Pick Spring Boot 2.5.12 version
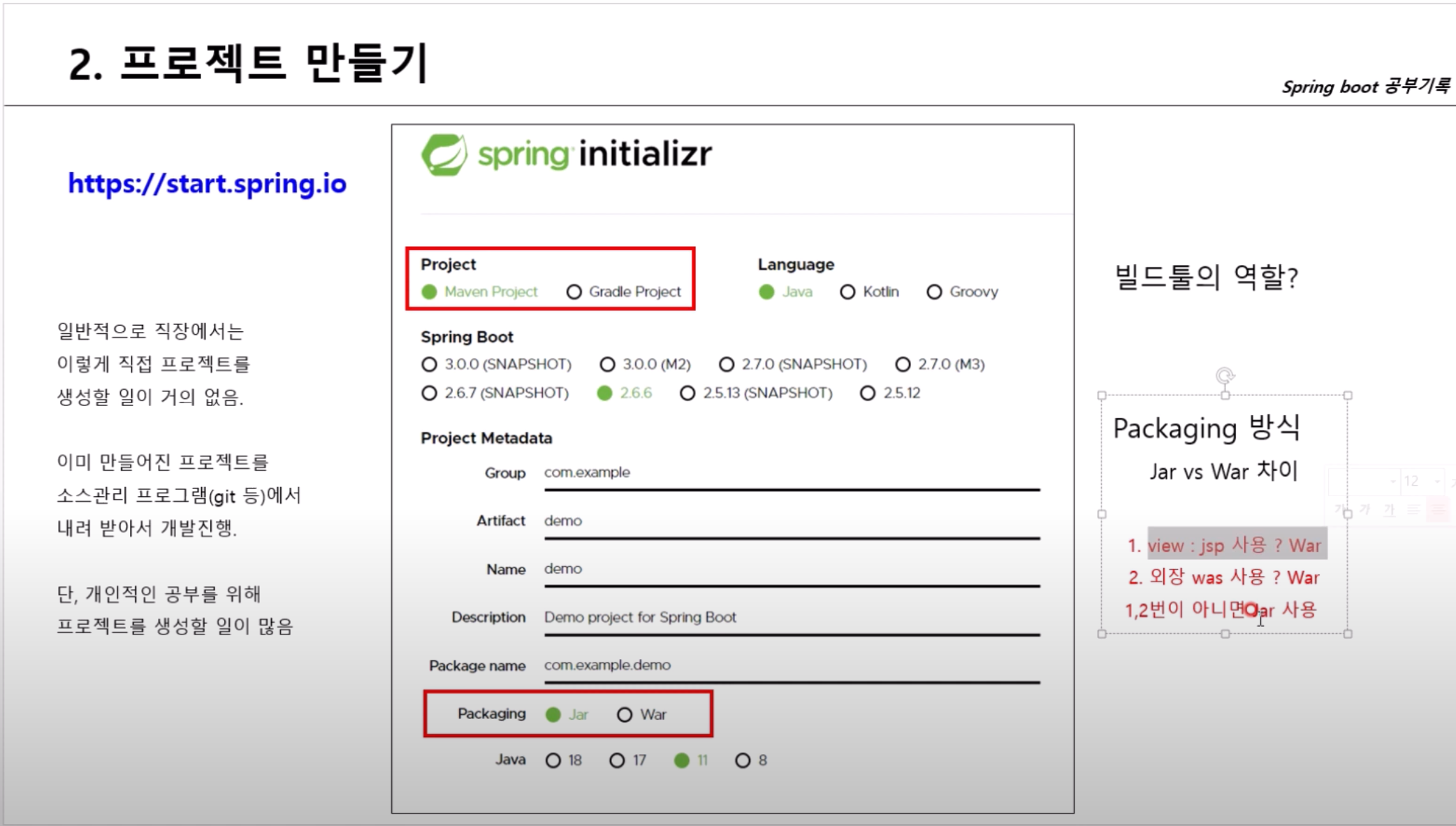 [x=868, y=393]
